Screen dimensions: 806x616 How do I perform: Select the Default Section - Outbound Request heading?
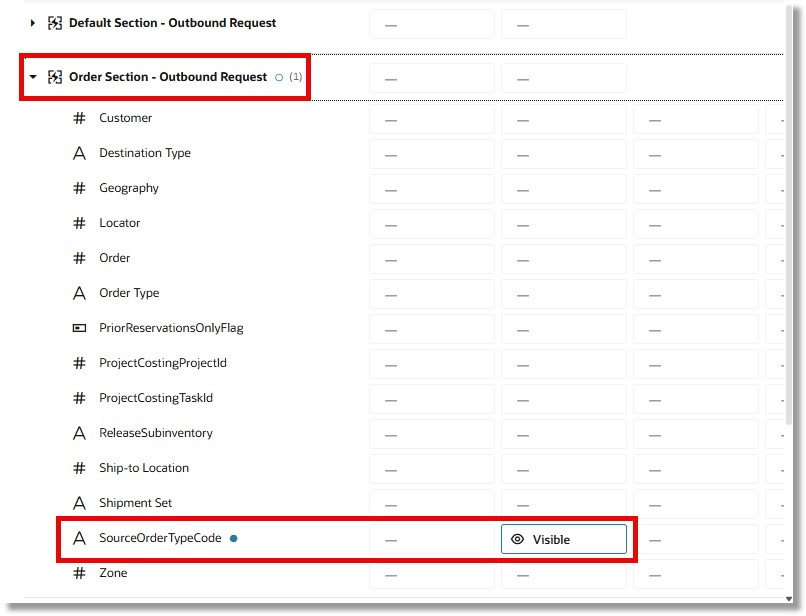pos(175,23)
